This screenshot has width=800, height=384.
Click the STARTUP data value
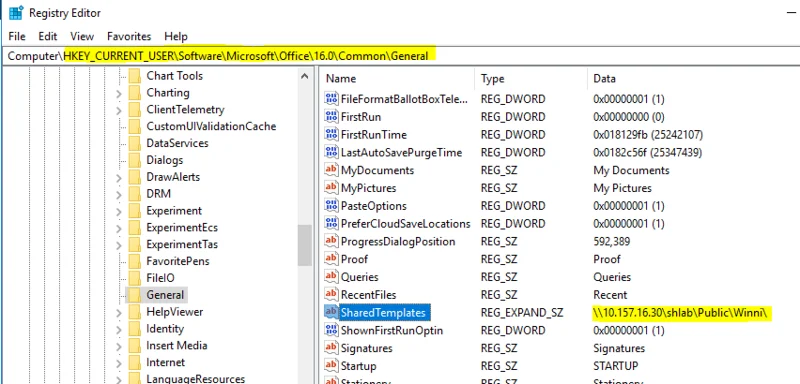615,366
